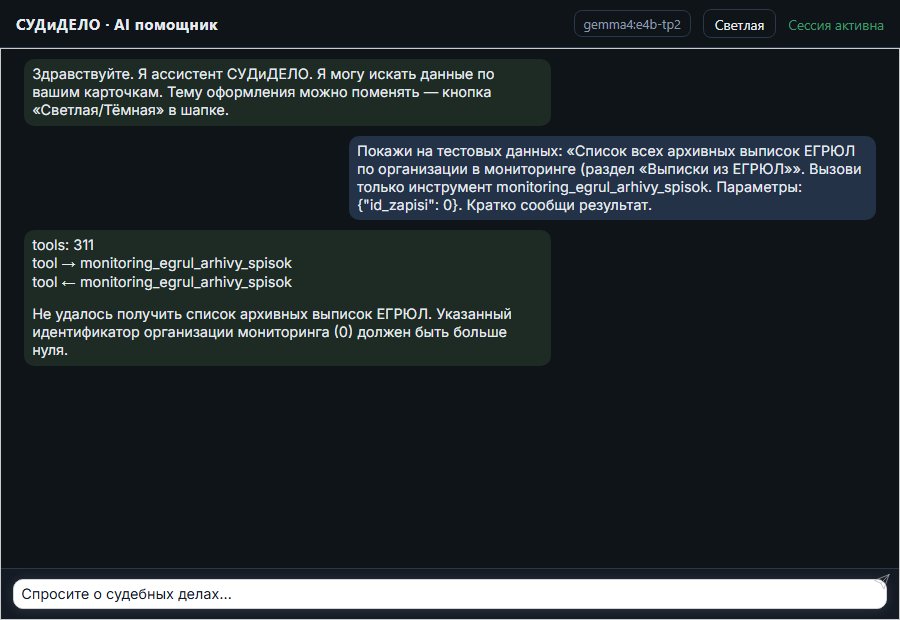Viewport: 900px width, 620px height.
Task: Click the send message paper-plane icon
Action: coord(882,581)
